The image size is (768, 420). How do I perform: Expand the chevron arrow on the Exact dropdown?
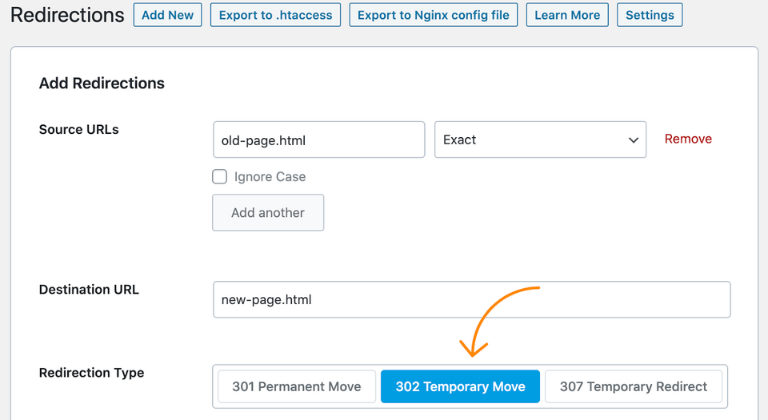click(633, 140)
